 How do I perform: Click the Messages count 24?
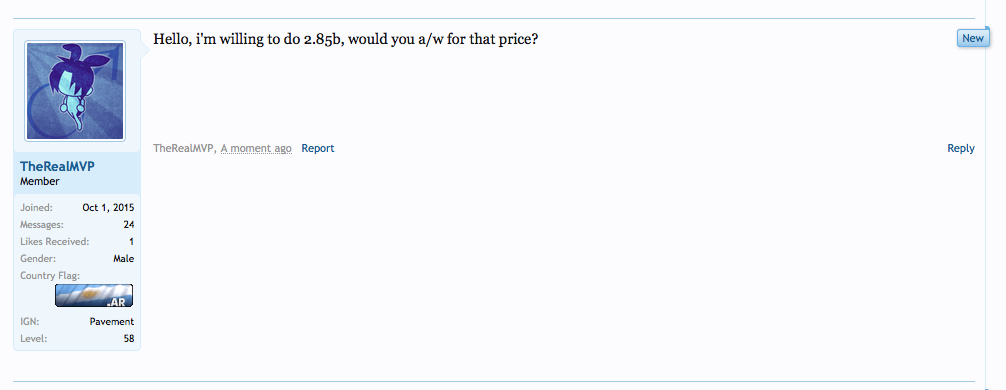[x=129, y=225]
